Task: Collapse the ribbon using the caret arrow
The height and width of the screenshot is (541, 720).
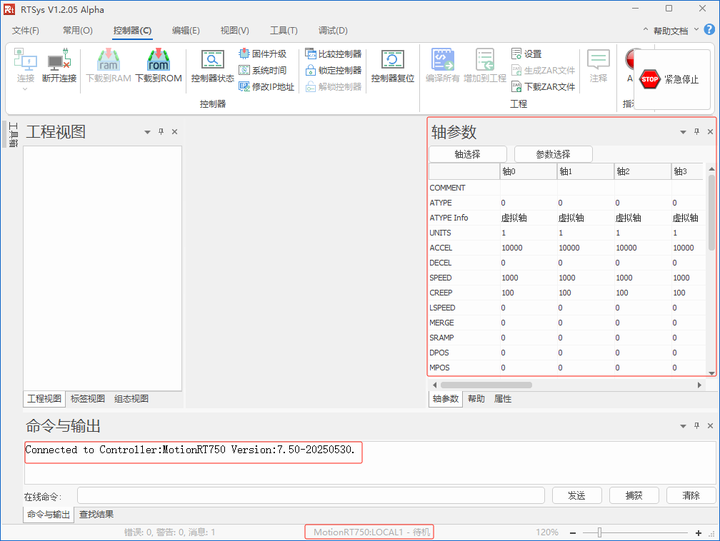Action: (x=645, y=30)
